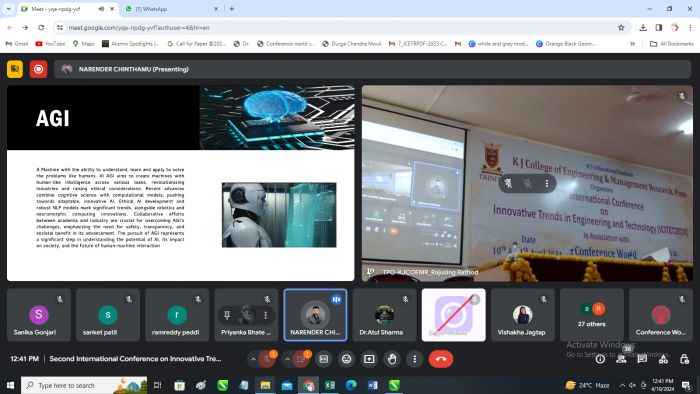Toggle the camera button in call bar
700x394 pixels.
pos(300,359)
